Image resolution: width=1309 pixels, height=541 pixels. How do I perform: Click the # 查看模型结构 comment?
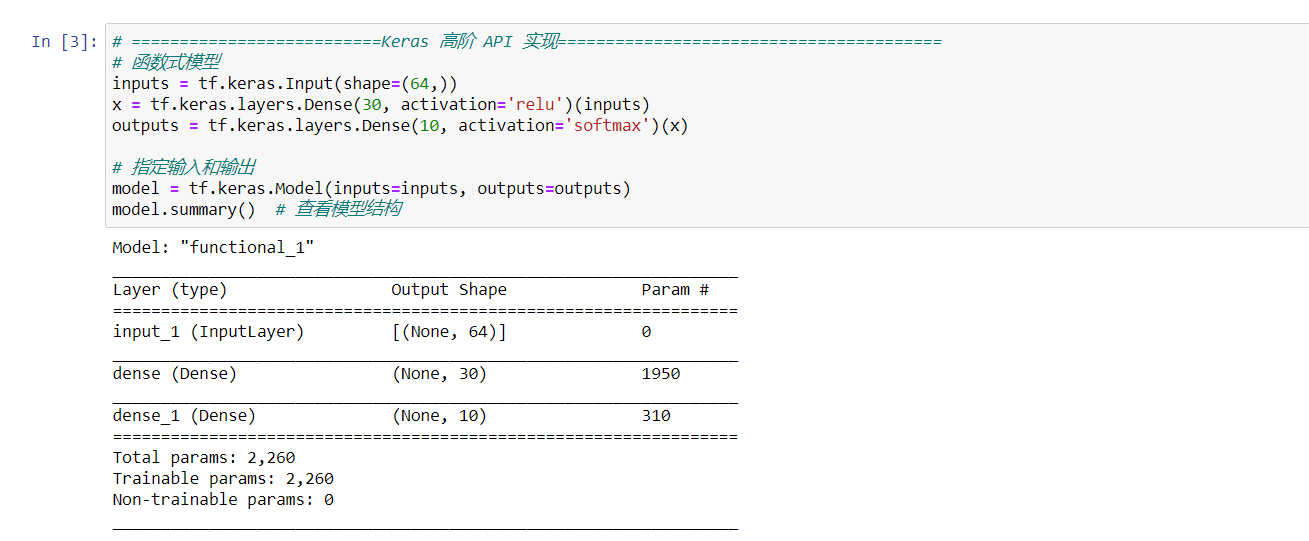point(338,209)
